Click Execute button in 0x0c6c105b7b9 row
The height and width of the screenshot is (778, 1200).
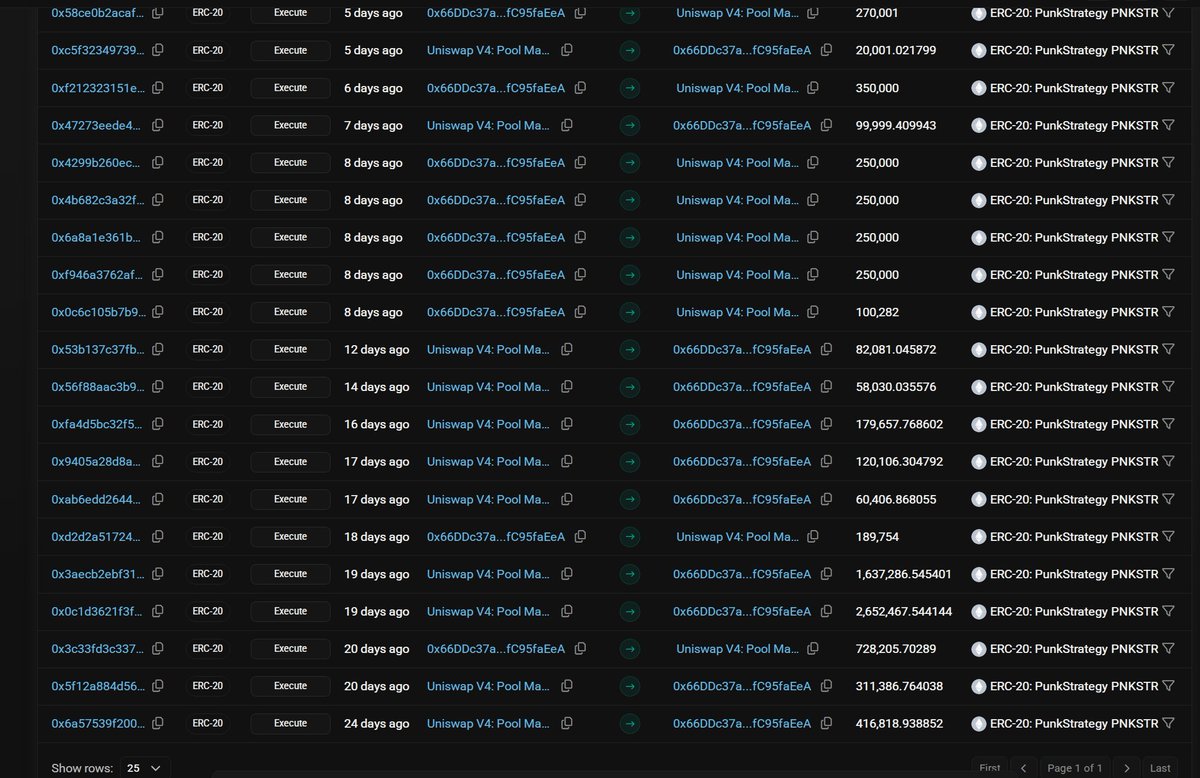pyautogui.click(x=290, y=312)
